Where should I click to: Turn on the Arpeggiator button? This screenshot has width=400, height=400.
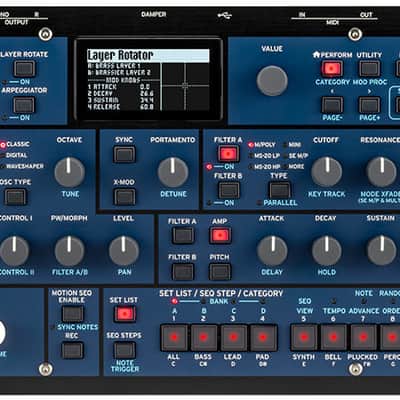pyautogui.click(x=24, y=105)
